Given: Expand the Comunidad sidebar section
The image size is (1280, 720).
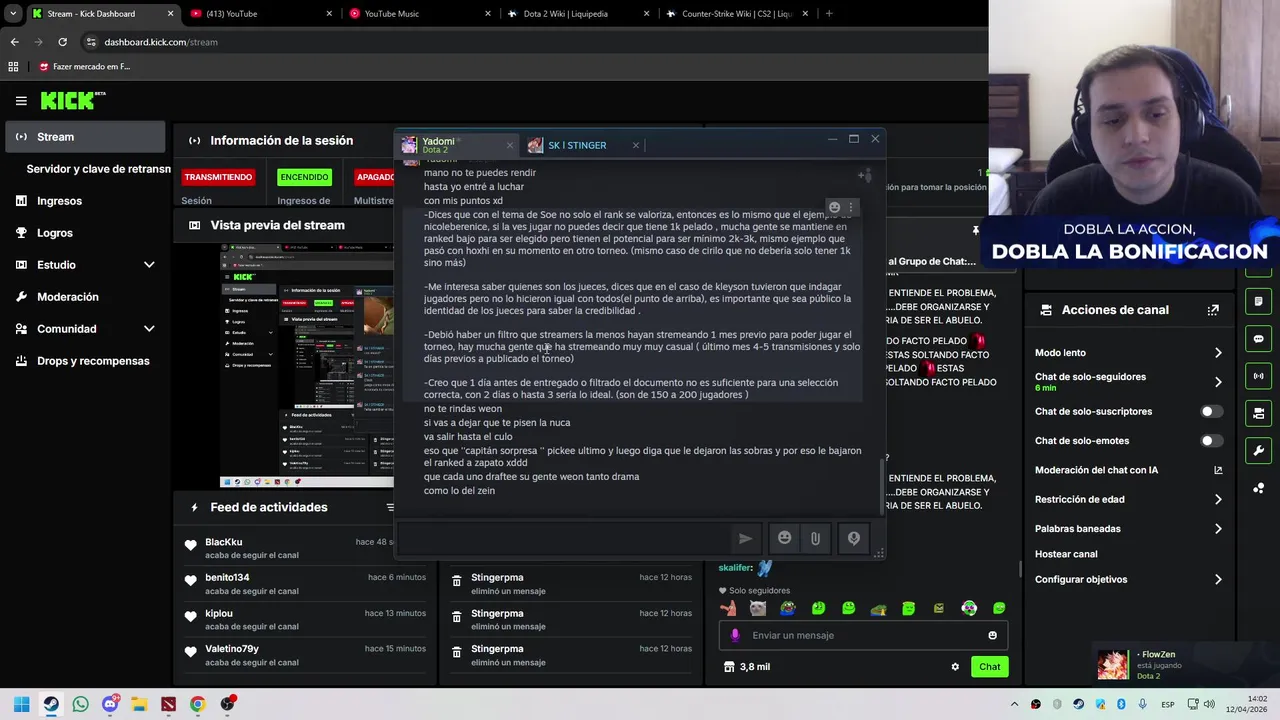Looking at the screenshot, I should coord(149,329).
